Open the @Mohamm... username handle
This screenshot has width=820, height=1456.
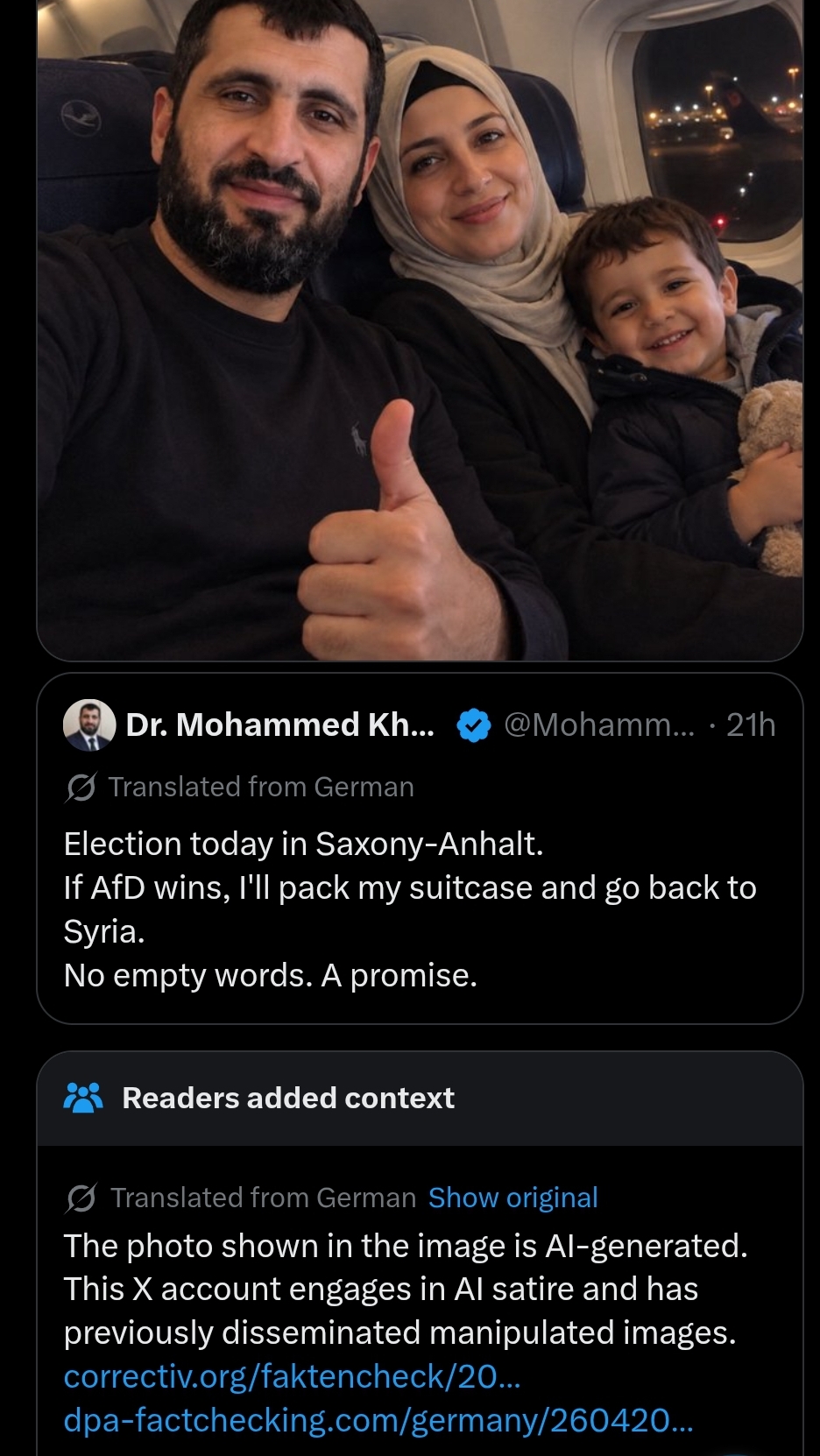[x=600, y=725]
